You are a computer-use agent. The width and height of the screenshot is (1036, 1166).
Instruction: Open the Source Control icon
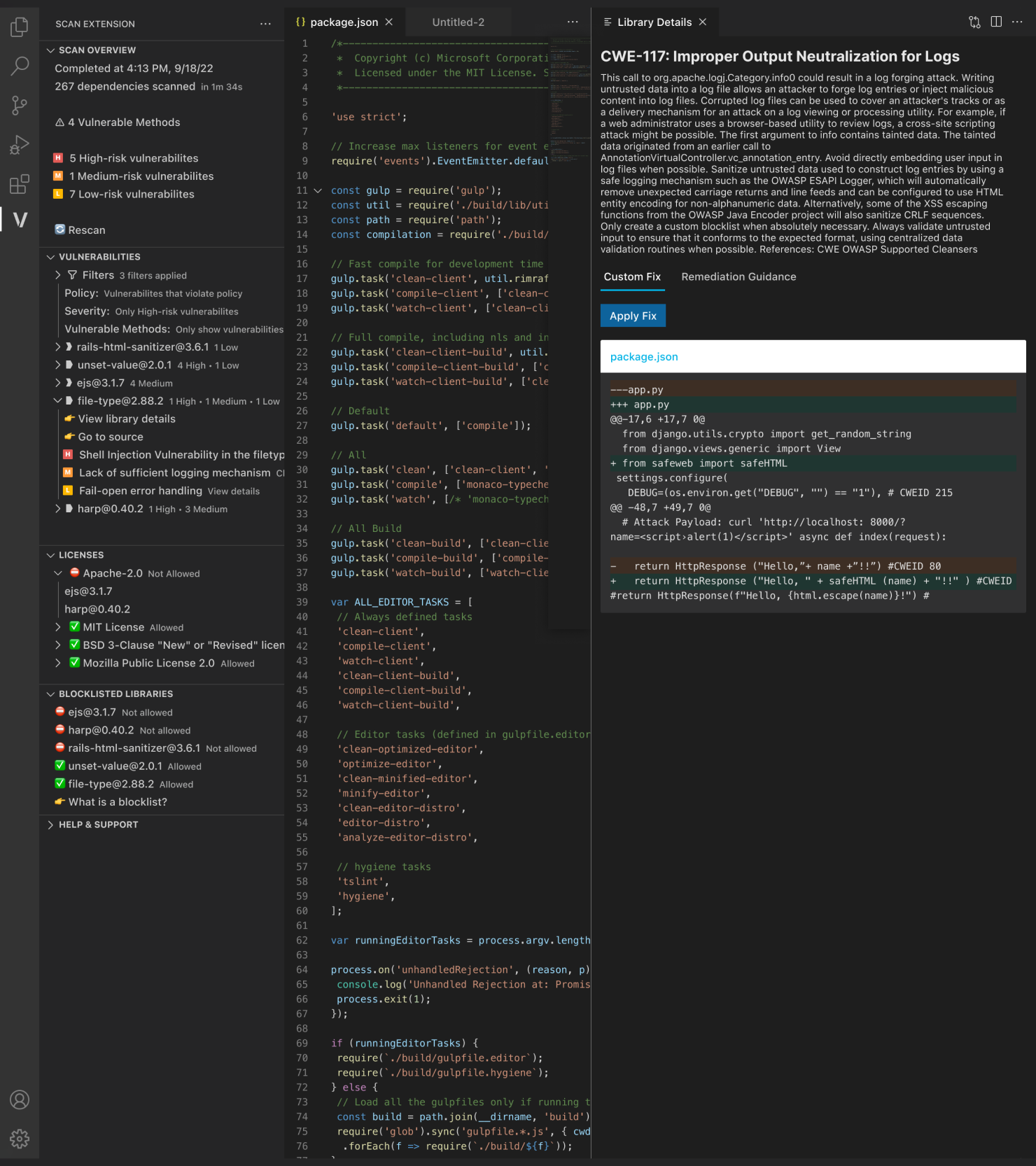(20, 106)
